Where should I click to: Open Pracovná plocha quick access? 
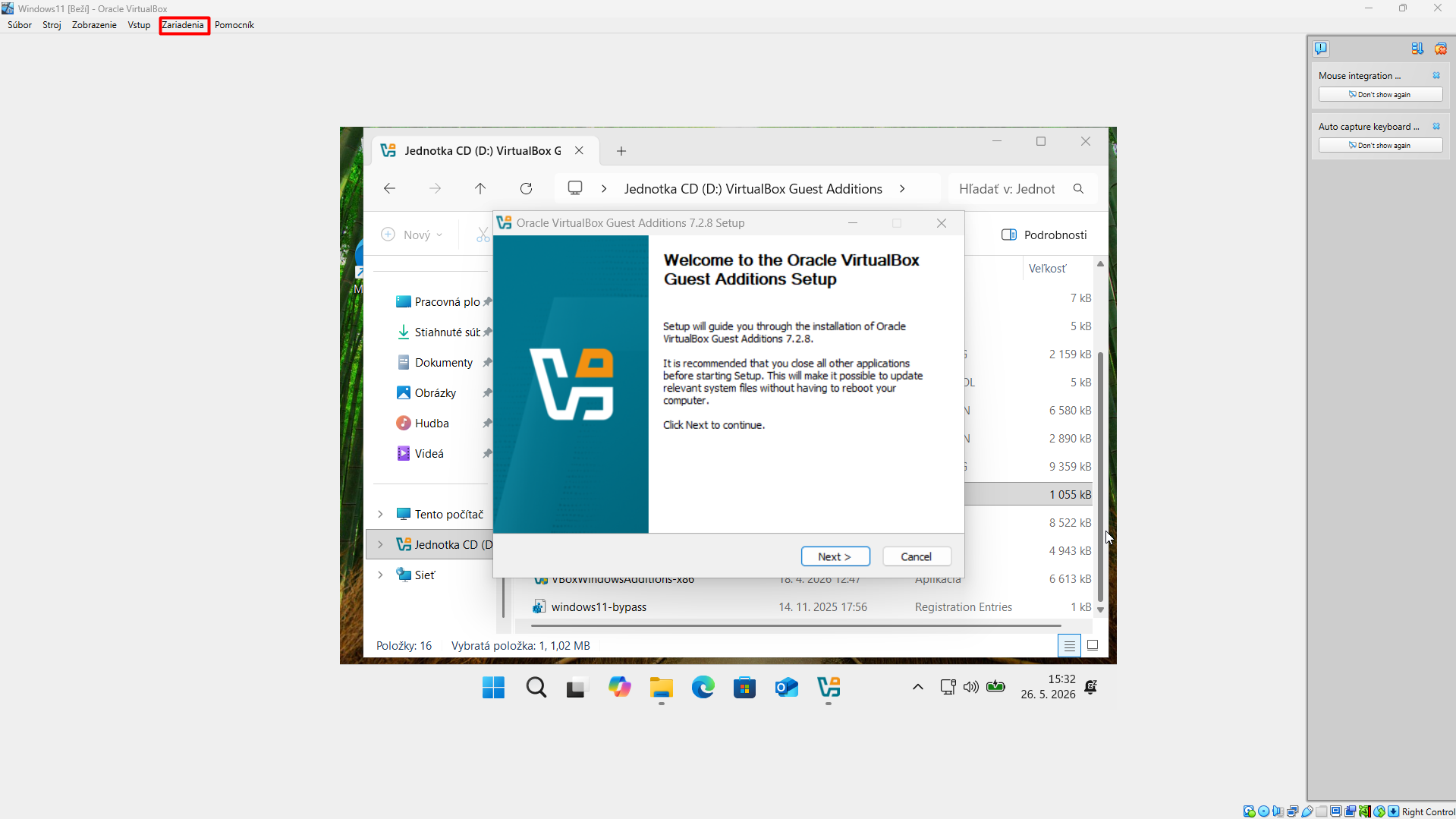pyautogui.click(x=443, y=302)
